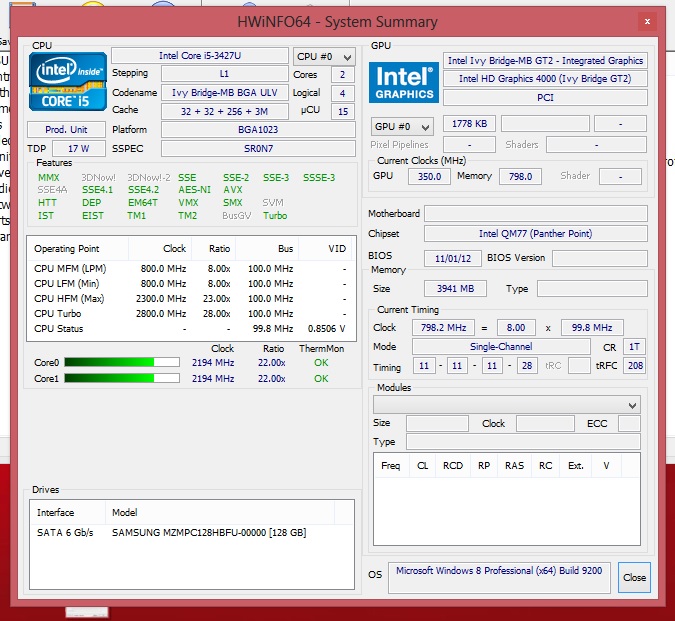Select the CPU LFM (Min) row
The height and width of the screenshot is (621, 675).
point(191,284)
